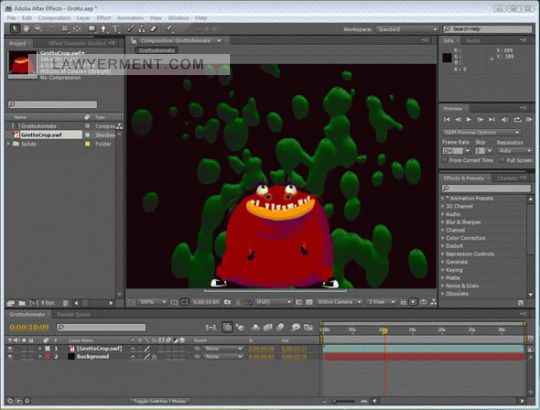Open the Composition menu
540x410 pixels.
click(x=54, y=18)
